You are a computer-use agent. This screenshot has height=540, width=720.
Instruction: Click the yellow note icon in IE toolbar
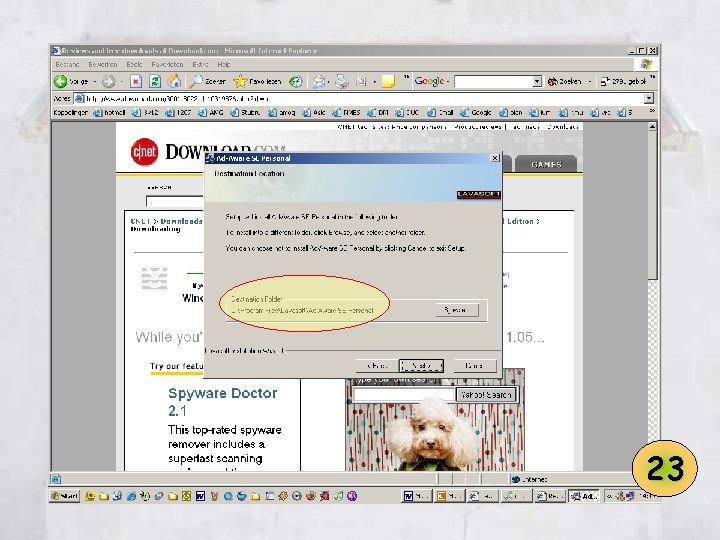point(388,82)
